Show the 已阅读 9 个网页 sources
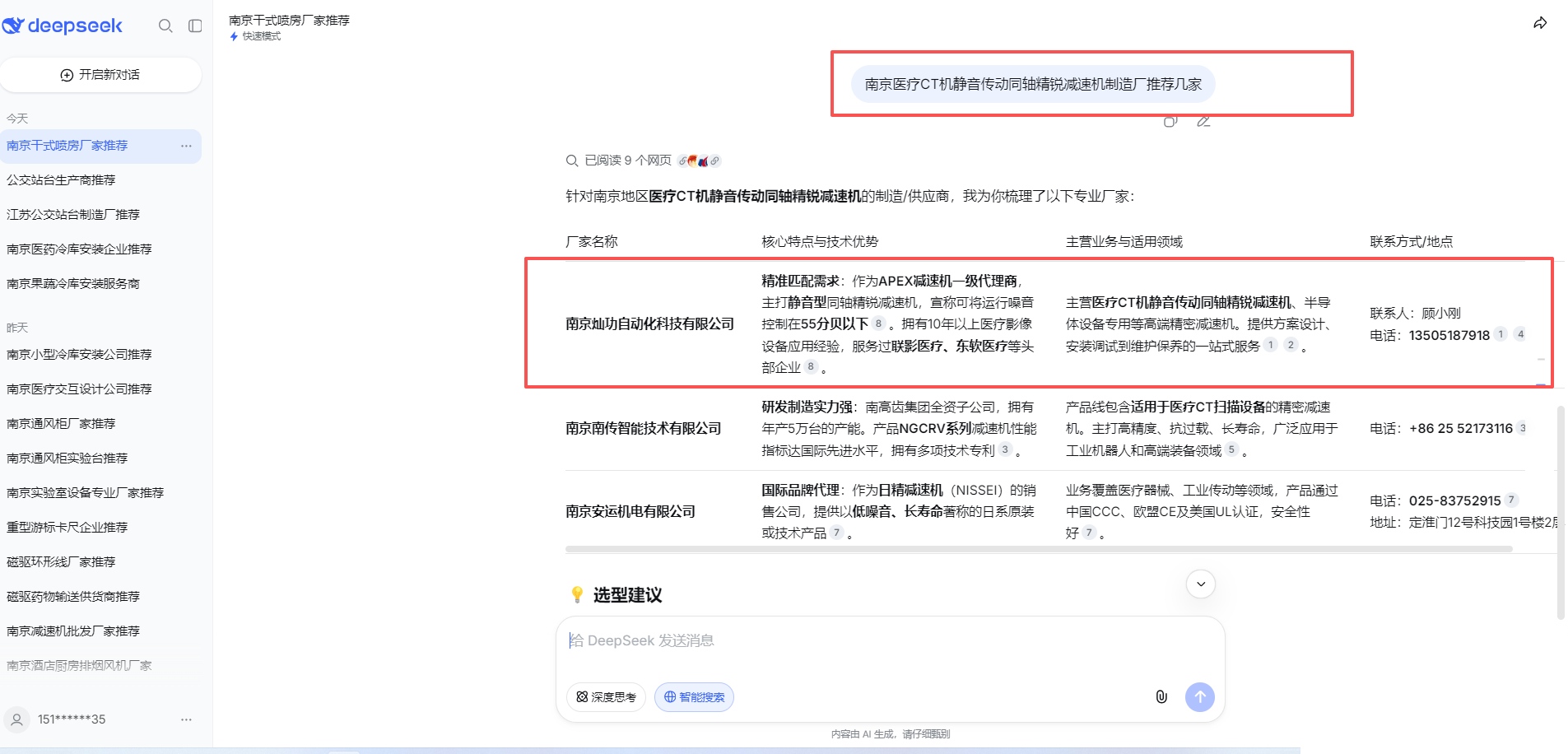This screenshot has width=1568, height=754. tap(643, 161)
